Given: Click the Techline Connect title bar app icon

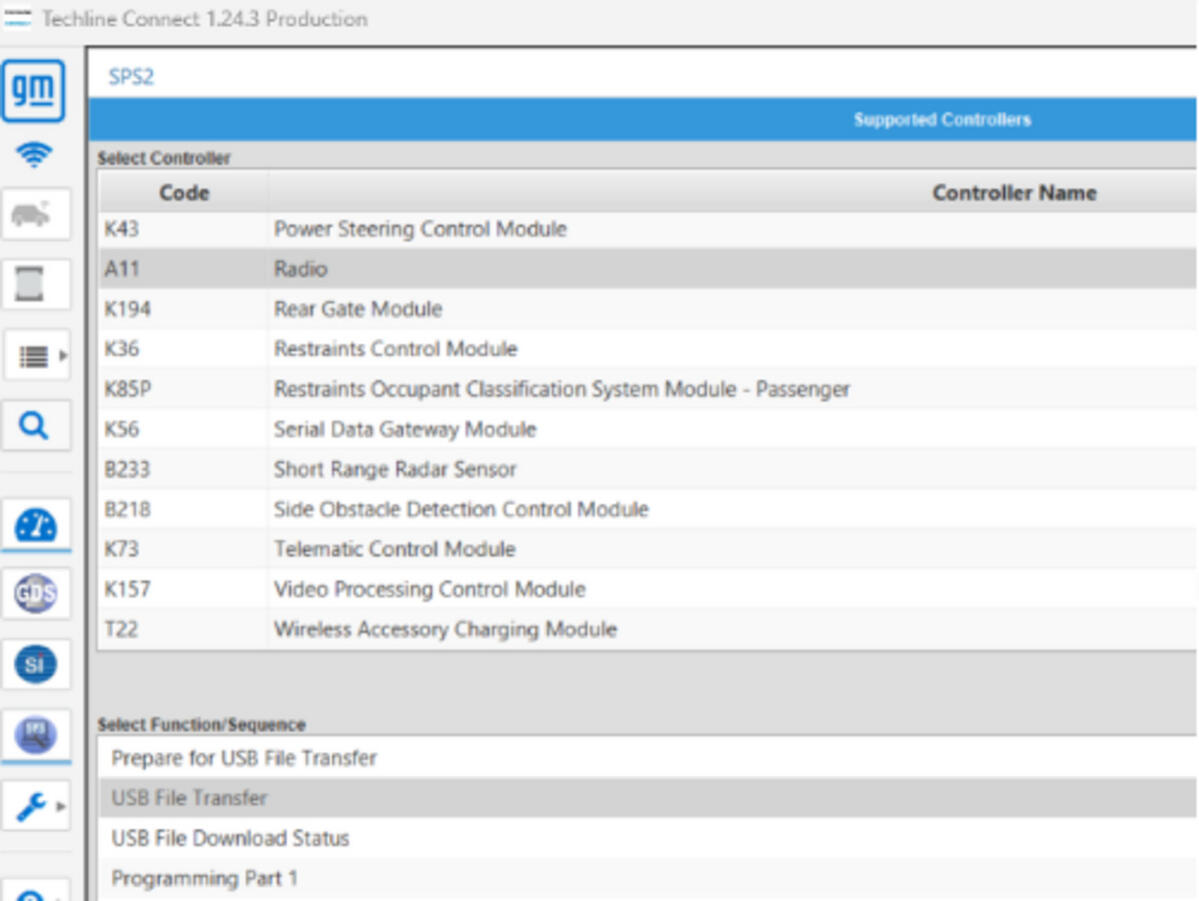Looking at the screenshot, I should pos(17,18).
